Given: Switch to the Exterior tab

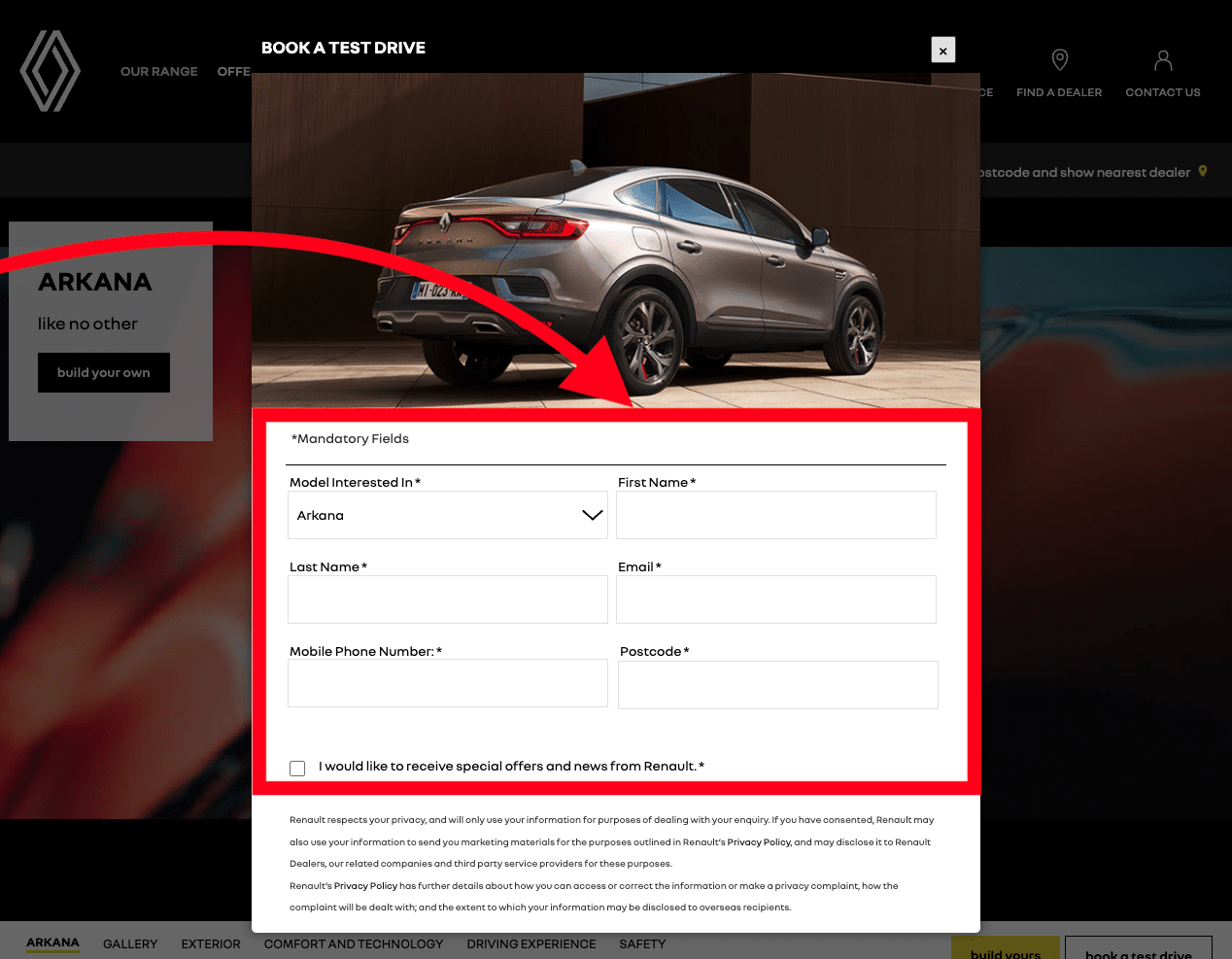Looking at the screenshot, I should coord(211,943).
